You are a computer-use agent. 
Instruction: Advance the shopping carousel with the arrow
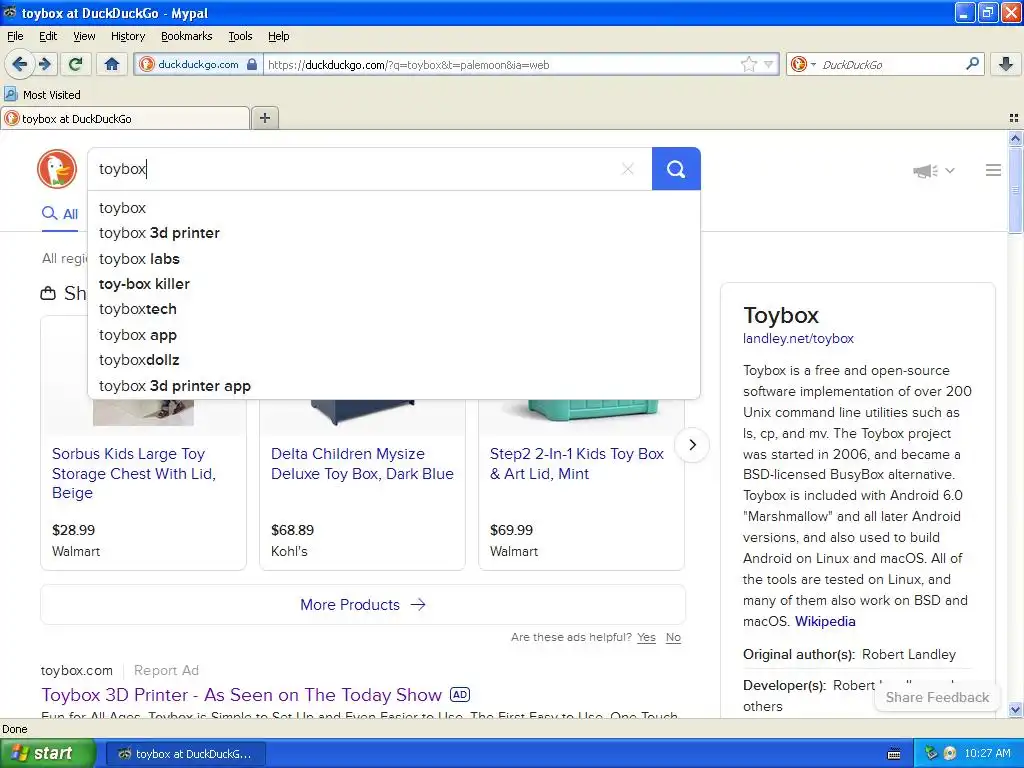(x=692, y=445)
